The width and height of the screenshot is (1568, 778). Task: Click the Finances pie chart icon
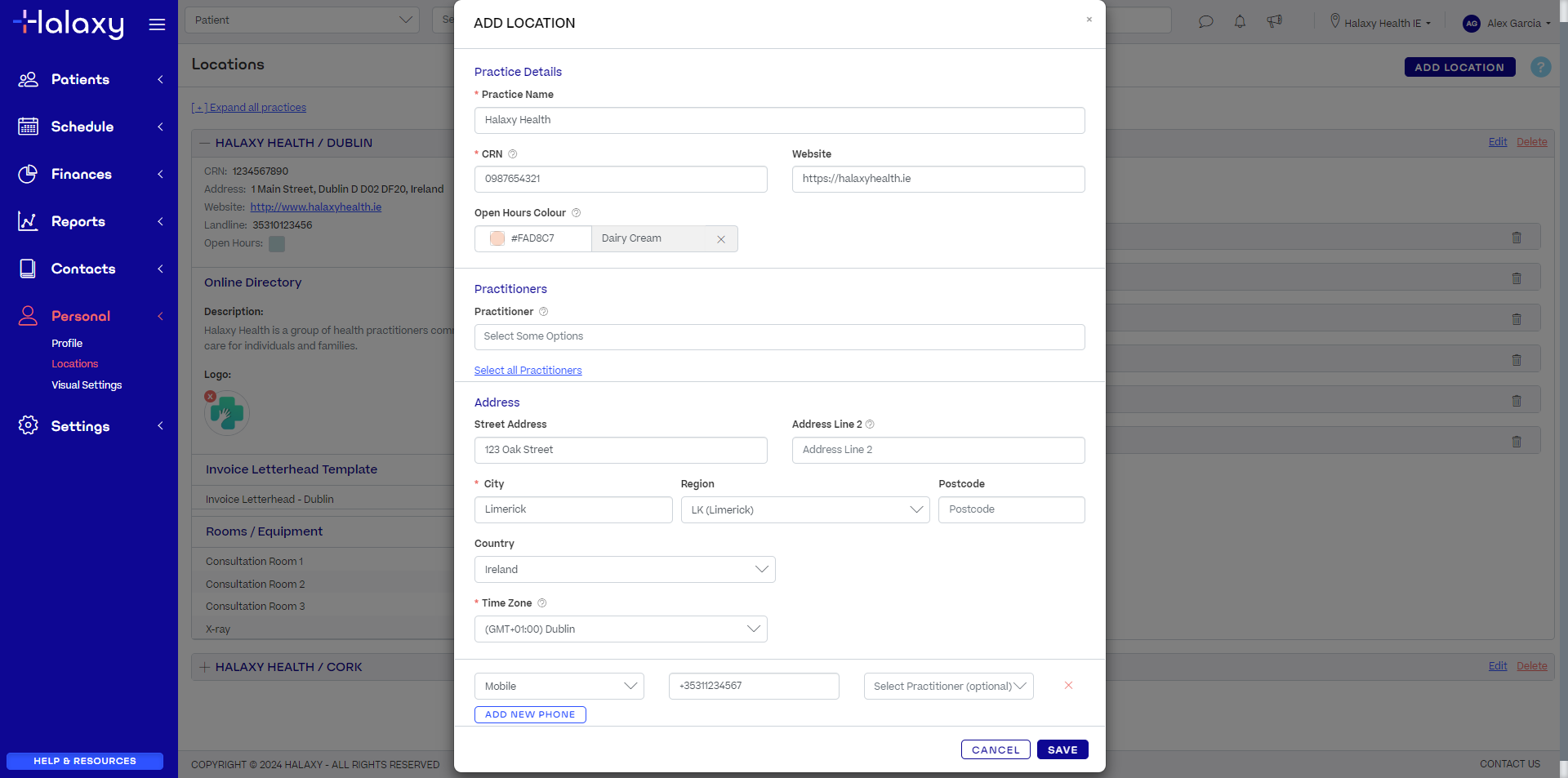29,174
